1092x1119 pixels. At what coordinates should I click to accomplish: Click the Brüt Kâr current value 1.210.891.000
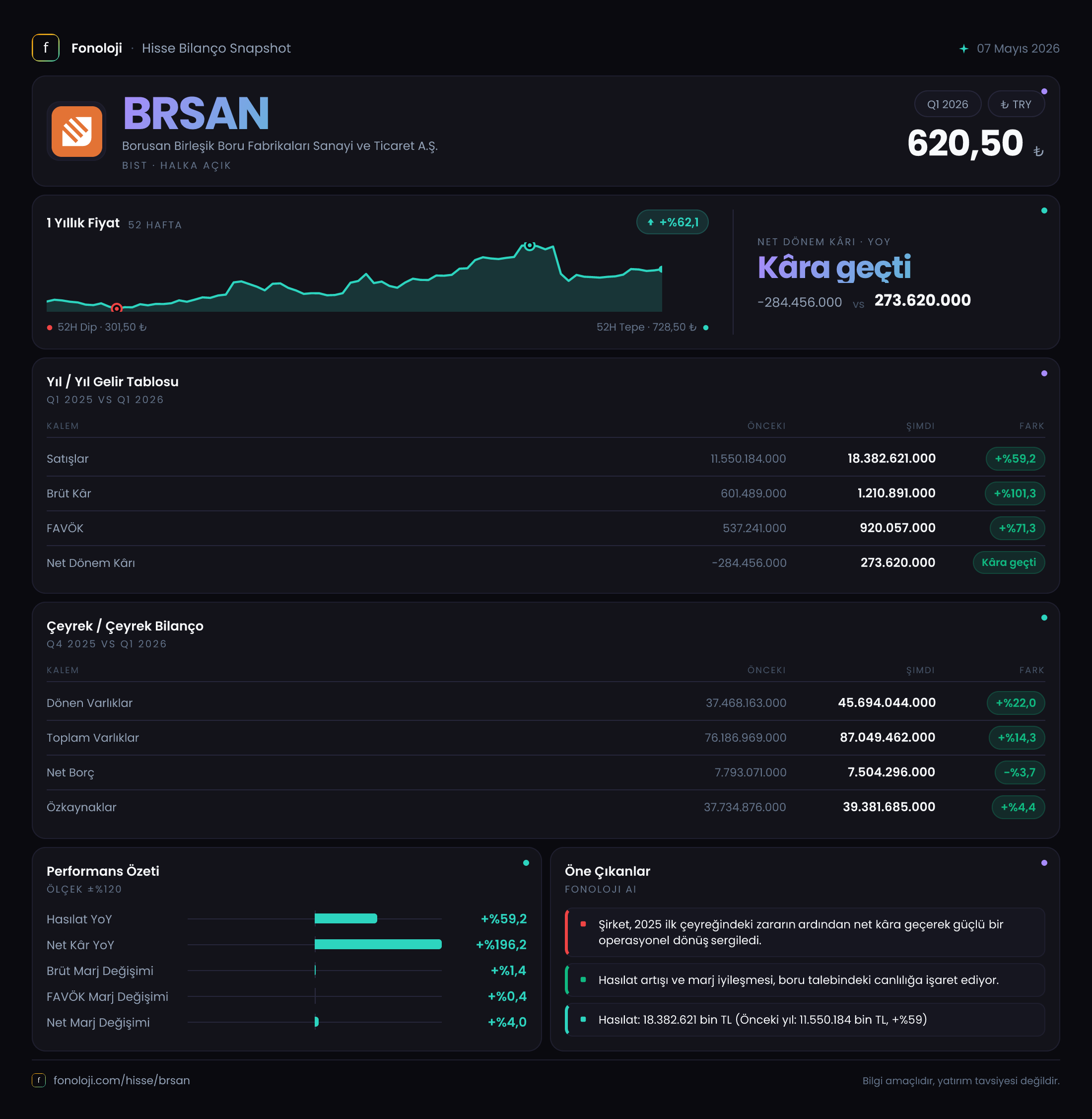[896, 493]
